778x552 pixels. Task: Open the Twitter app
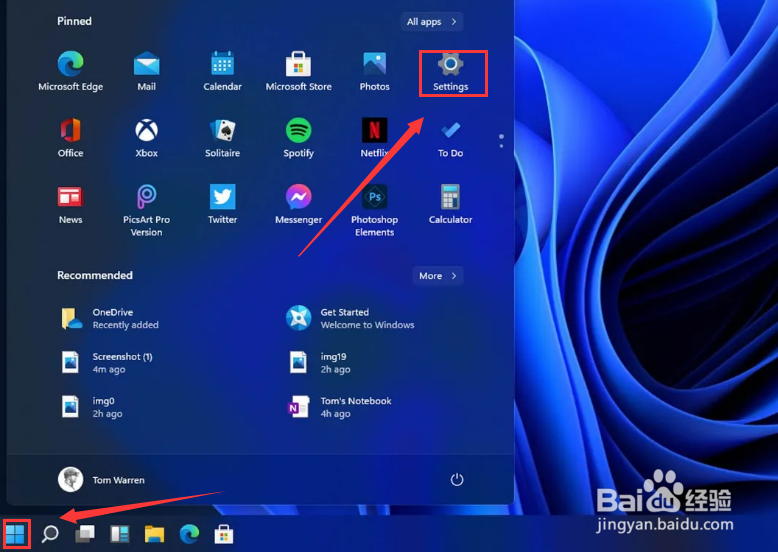pyautogui.click(x=222, y=204)
